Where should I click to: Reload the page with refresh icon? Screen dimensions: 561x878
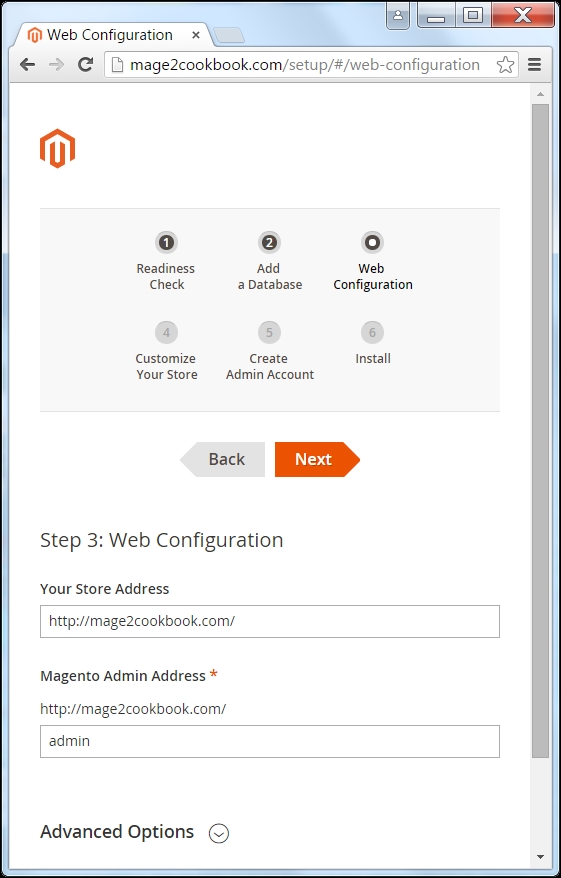click(x=85, y=64)
